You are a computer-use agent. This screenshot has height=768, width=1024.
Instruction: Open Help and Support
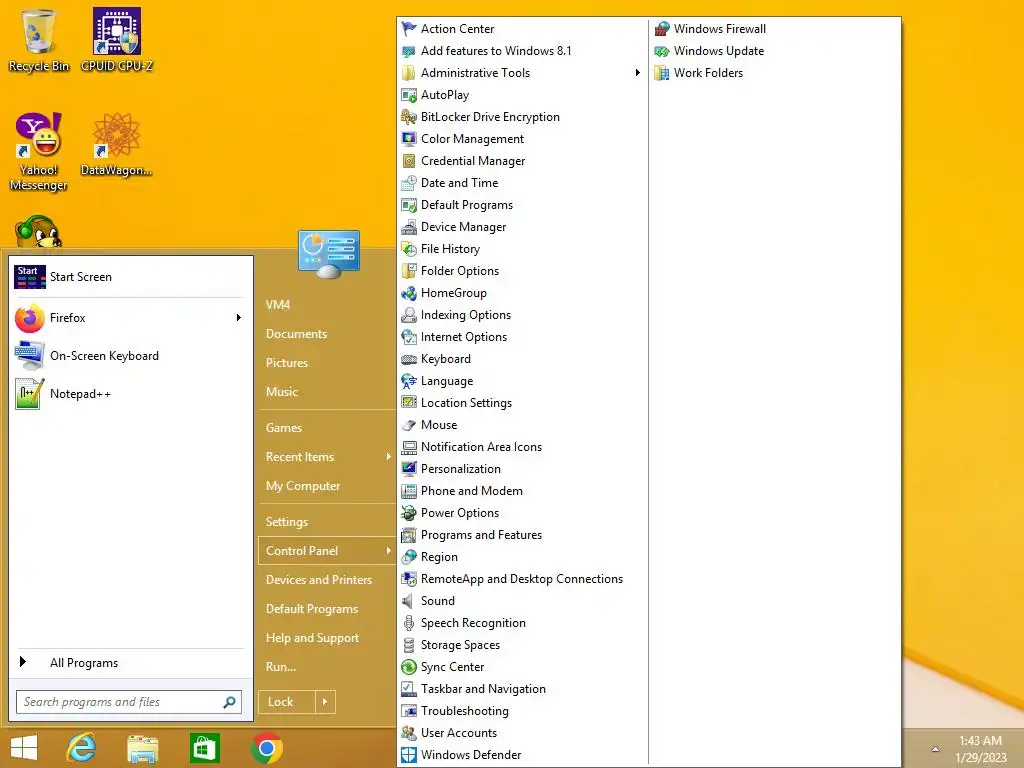point(312,638)
